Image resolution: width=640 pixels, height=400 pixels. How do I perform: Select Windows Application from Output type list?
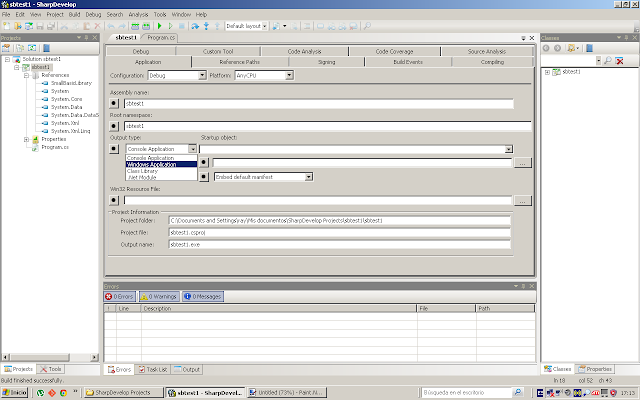(161, 164)
